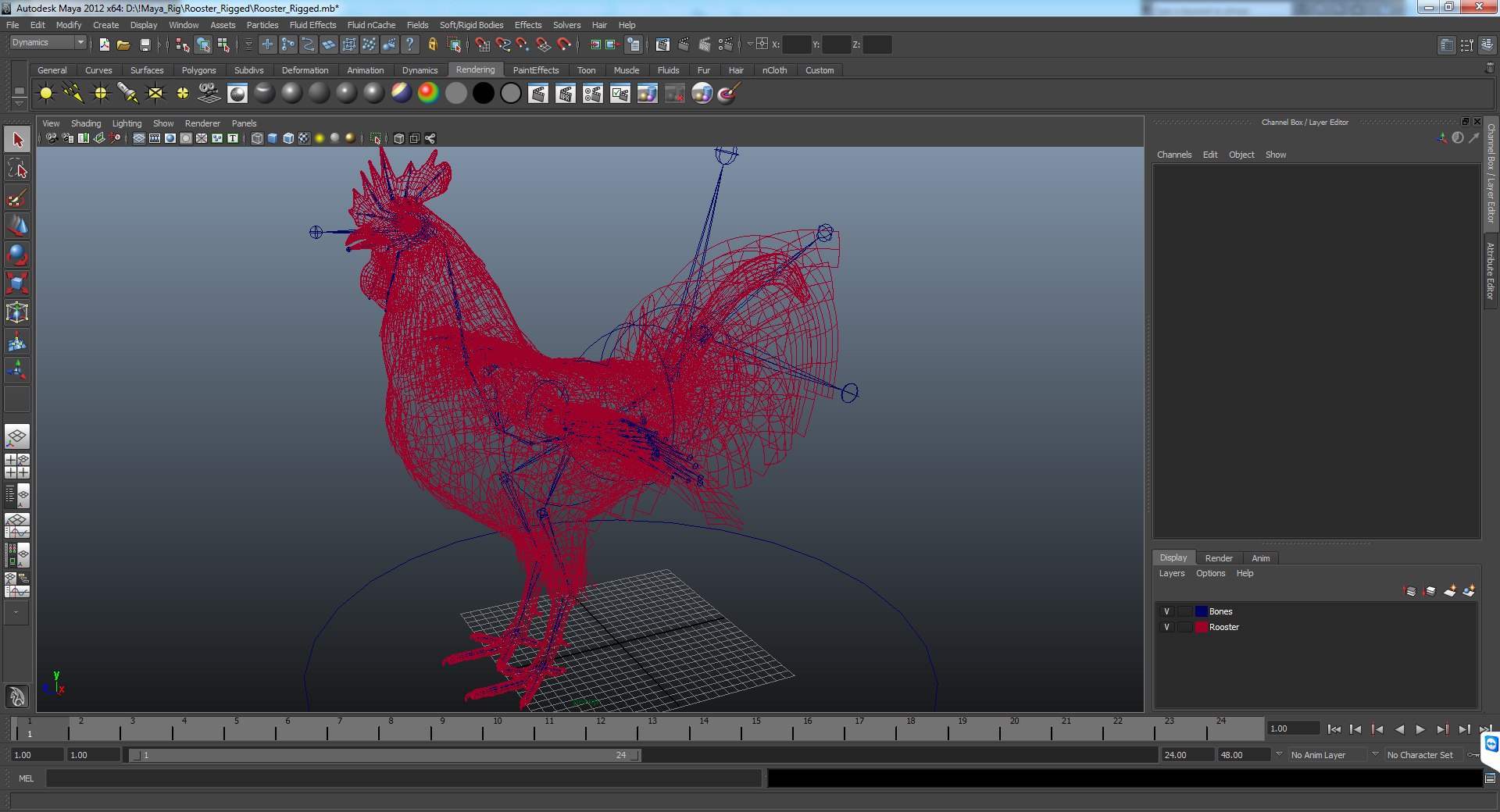Choose the Paint Selection brush tool
Image resolution: width=1500 pixels, height=812 pixels.
pyautogui.click(x=17, y=198)
